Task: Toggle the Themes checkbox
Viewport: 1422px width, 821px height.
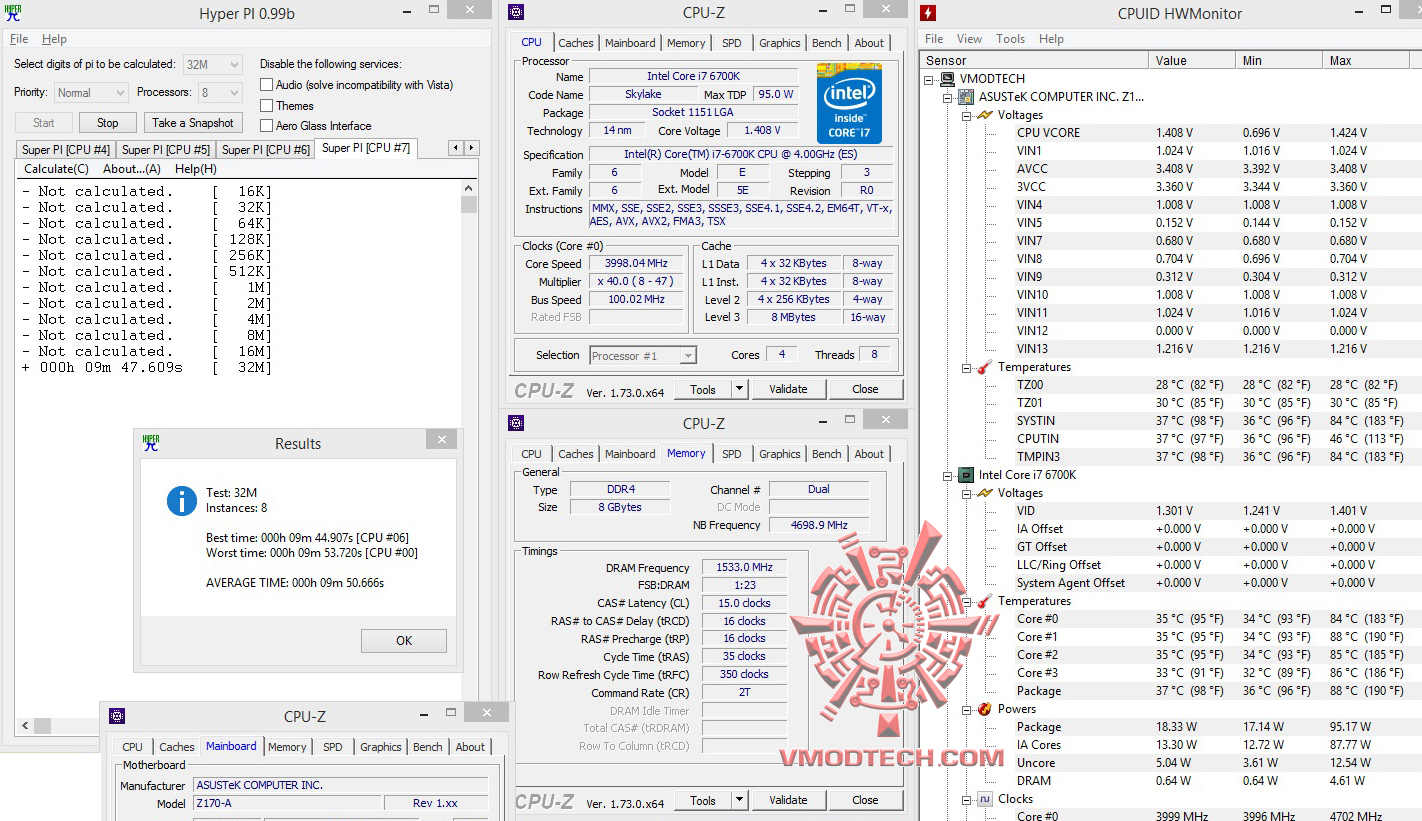Action: [x=267, y=105]
